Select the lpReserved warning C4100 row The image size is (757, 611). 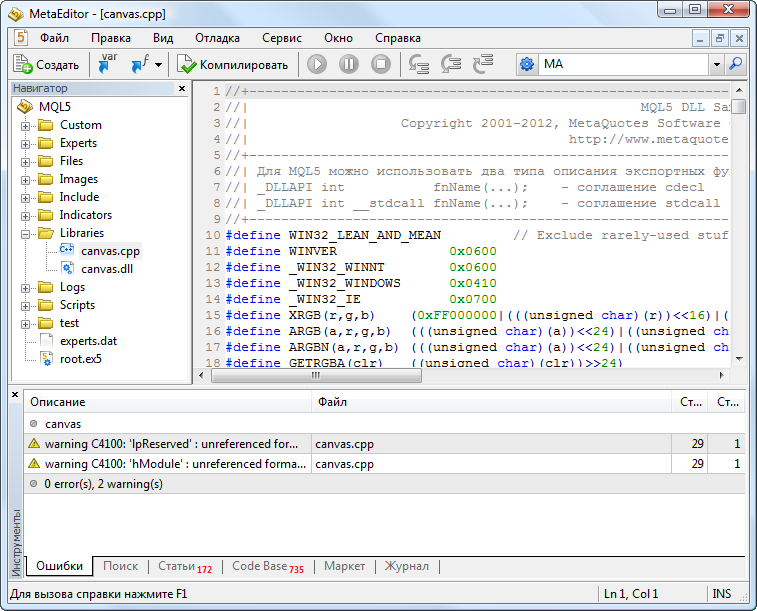[384, 444]
